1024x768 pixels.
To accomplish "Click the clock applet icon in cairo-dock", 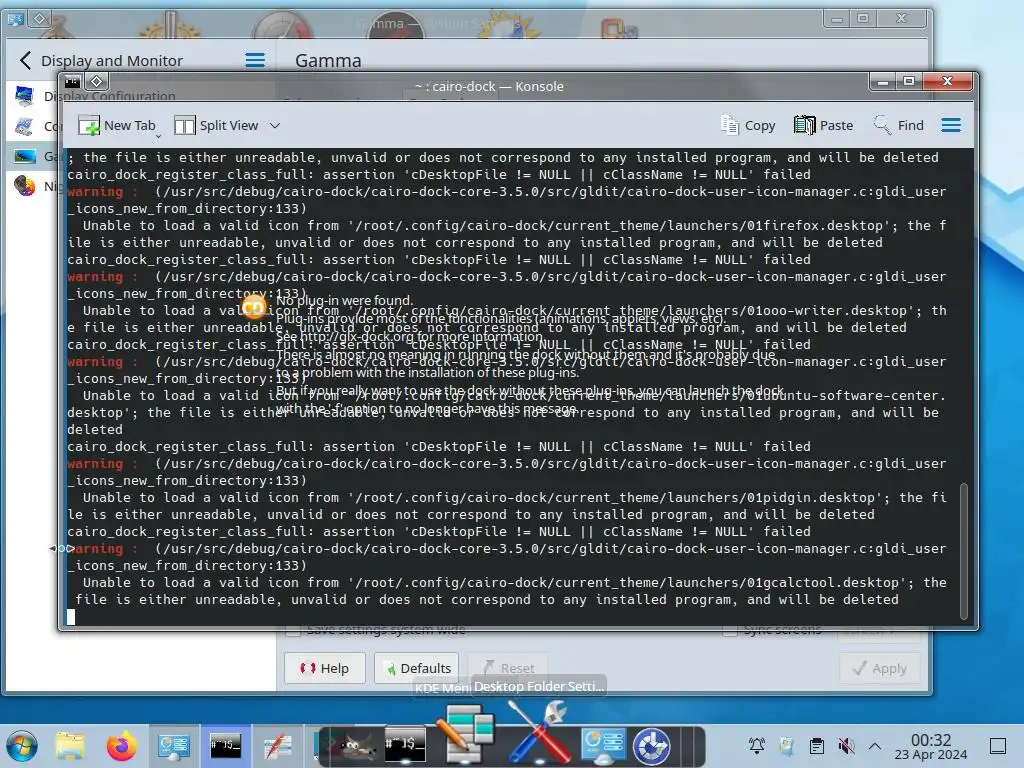I will [x=652, y=746].
